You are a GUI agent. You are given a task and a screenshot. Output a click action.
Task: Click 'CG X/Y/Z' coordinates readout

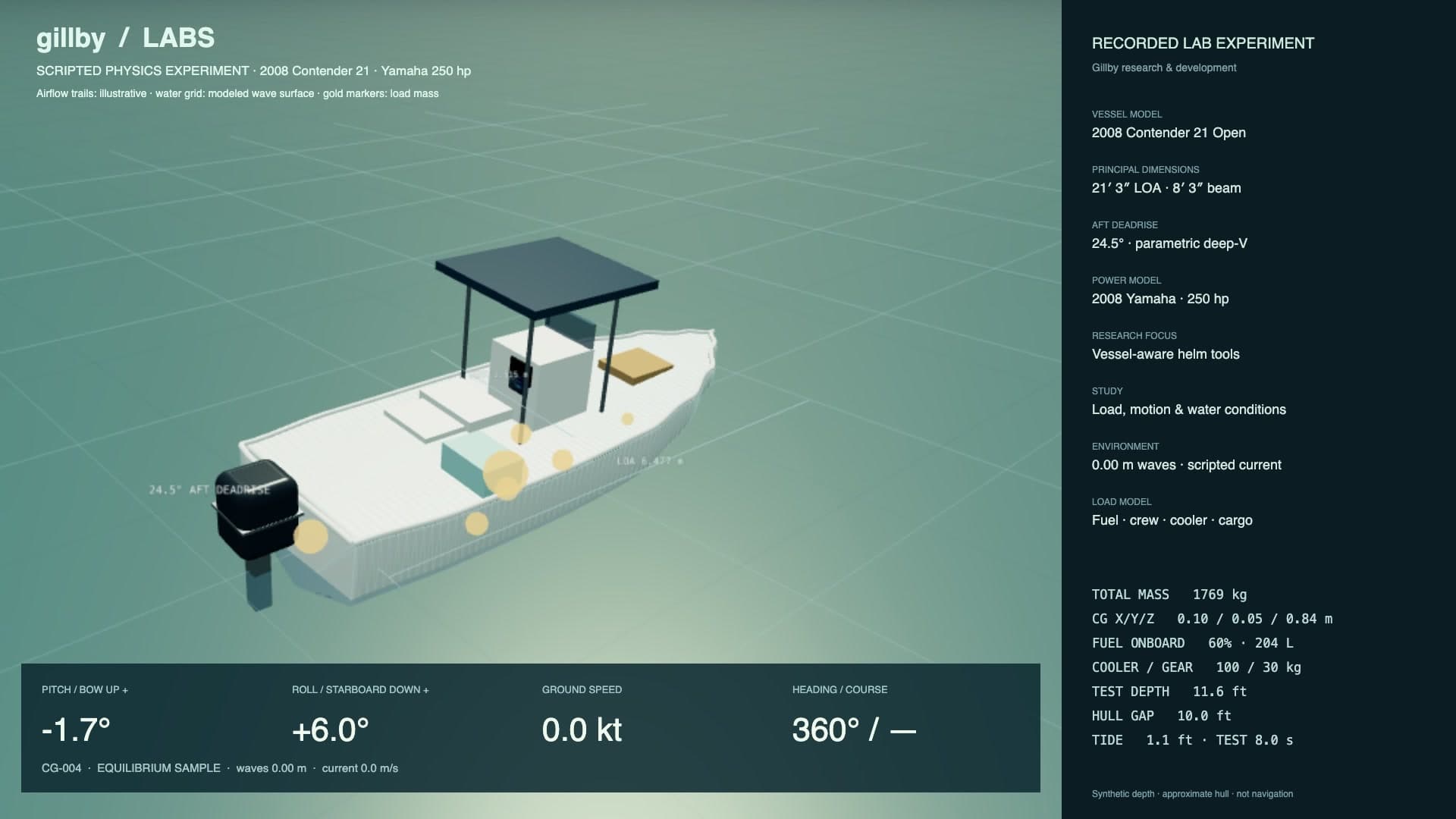(1212, 619)
